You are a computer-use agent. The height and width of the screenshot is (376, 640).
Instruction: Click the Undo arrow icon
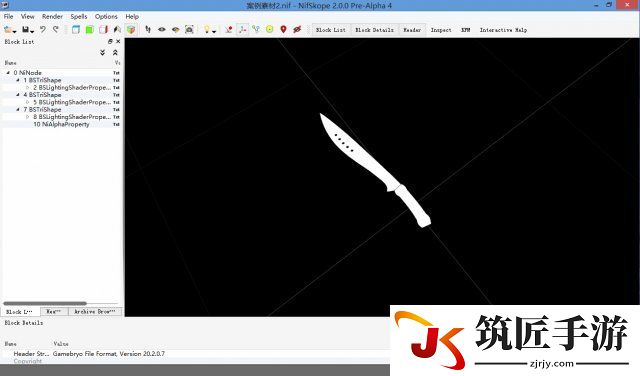(43, 29)
